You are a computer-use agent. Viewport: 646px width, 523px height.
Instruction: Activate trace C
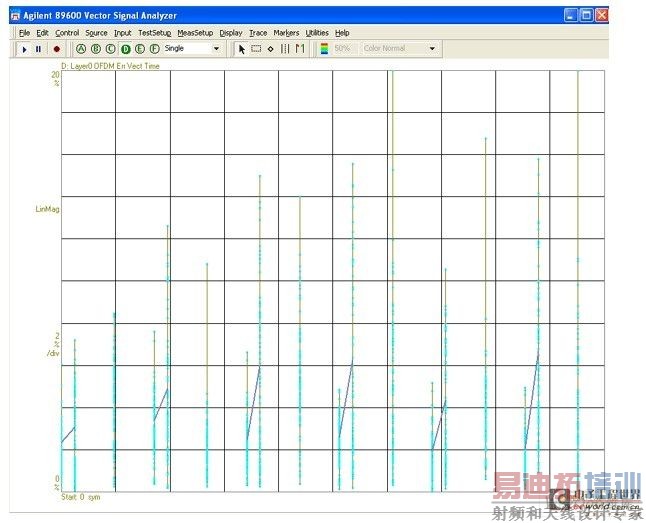110,49
